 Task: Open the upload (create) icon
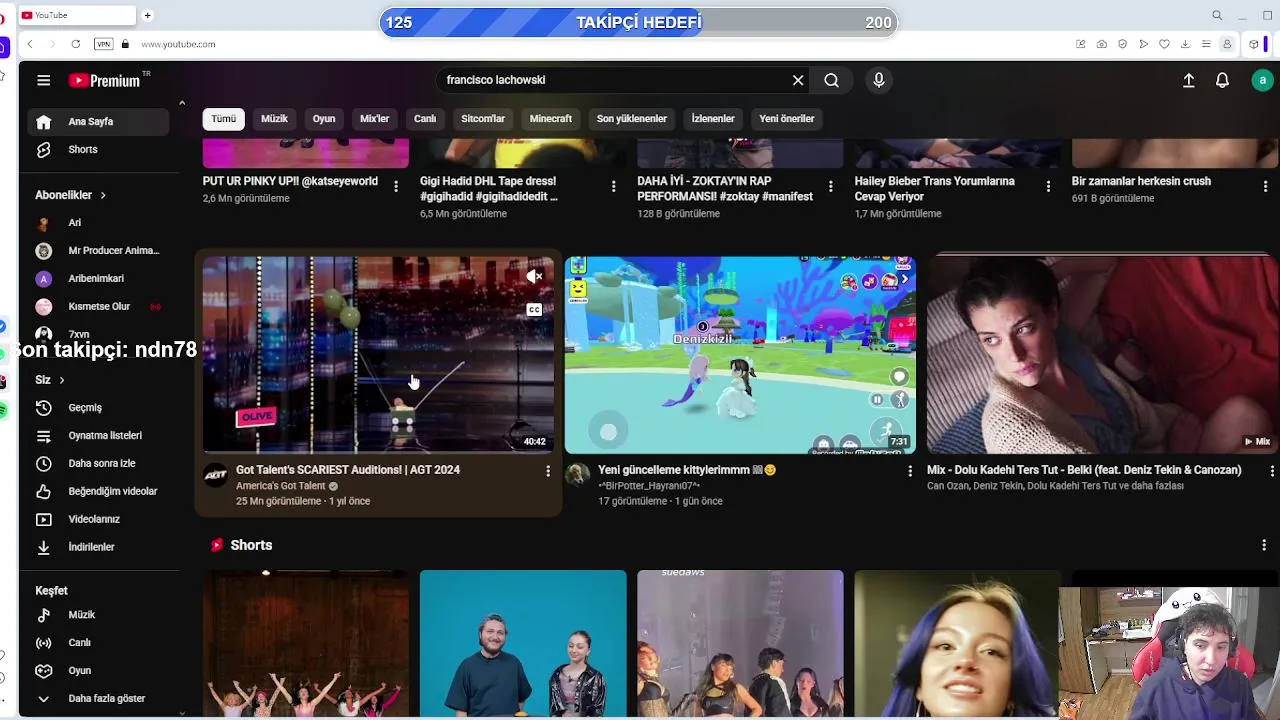(1188, 80)
